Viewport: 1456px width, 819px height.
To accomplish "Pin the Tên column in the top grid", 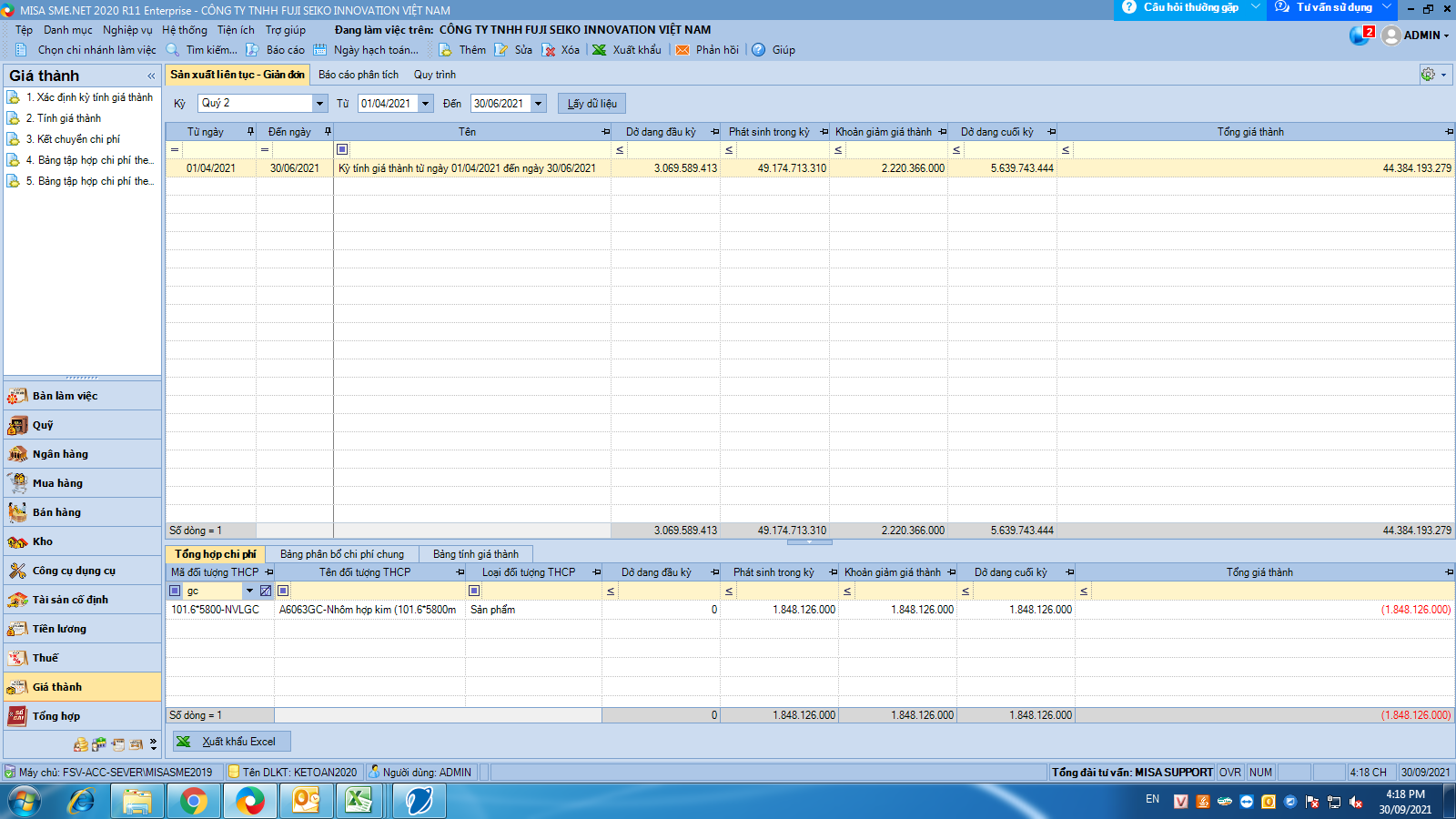I will coord(605,132).
